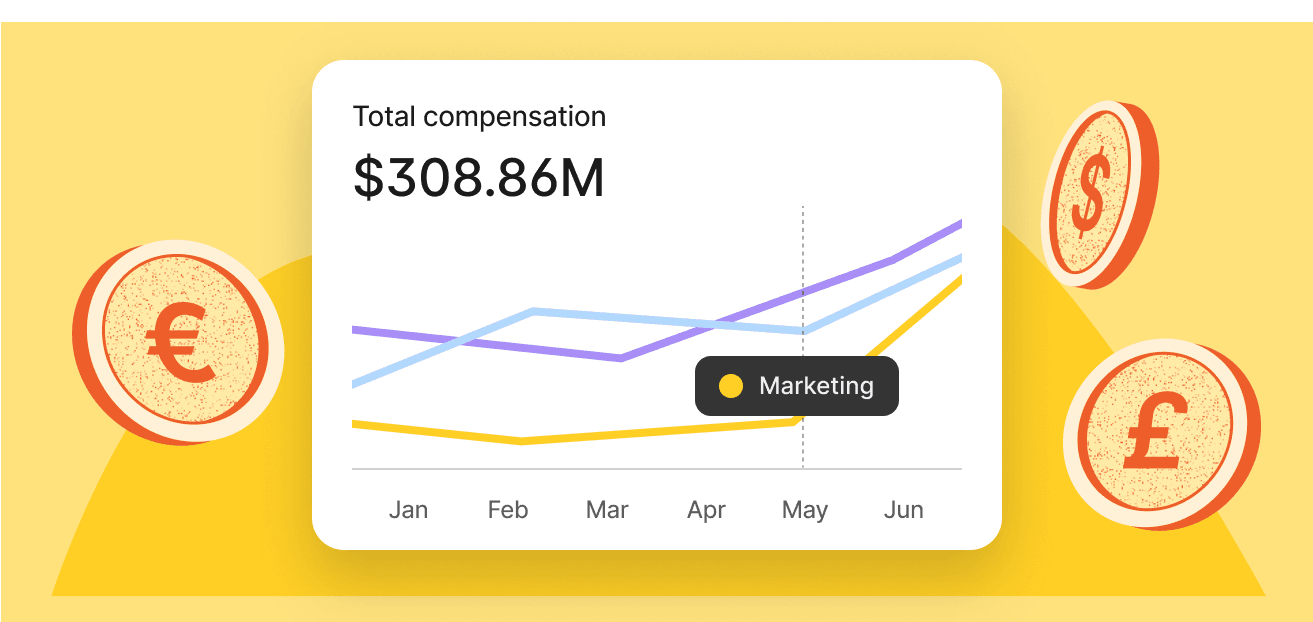This screenshot has height=622, width=1313.
Task: Click the light blue trend line
Action: click(650, 319)
